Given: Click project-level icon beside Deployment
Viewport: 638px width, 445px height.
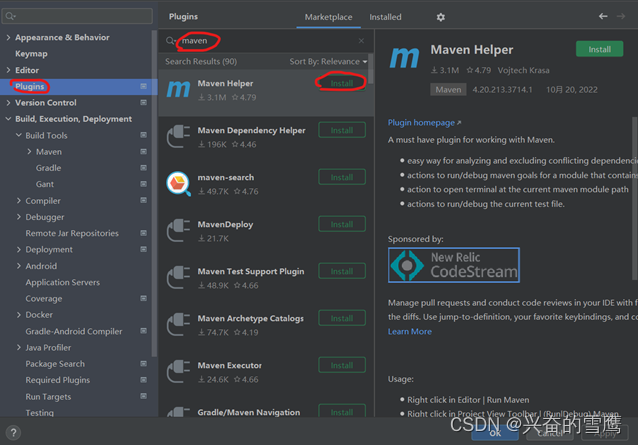Looking at the screenshot, I should point(144,249).
